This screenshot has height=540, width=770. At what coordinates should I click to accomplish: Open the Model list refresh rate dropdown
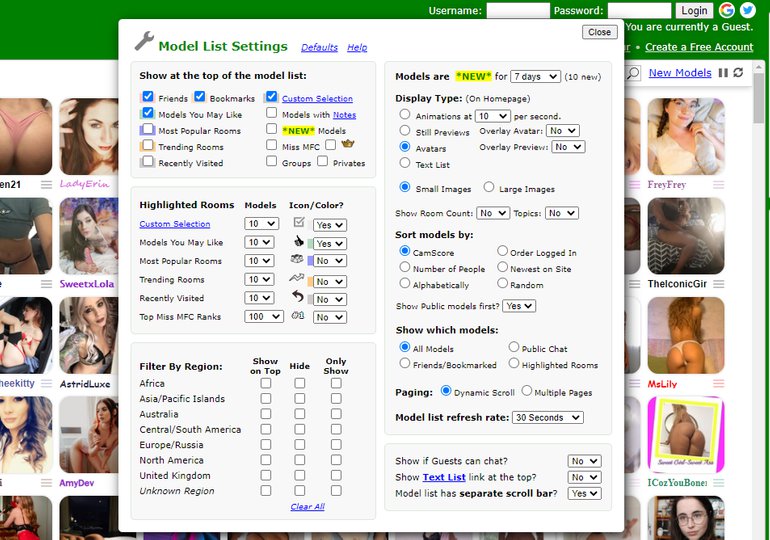(x=548, y=417)
